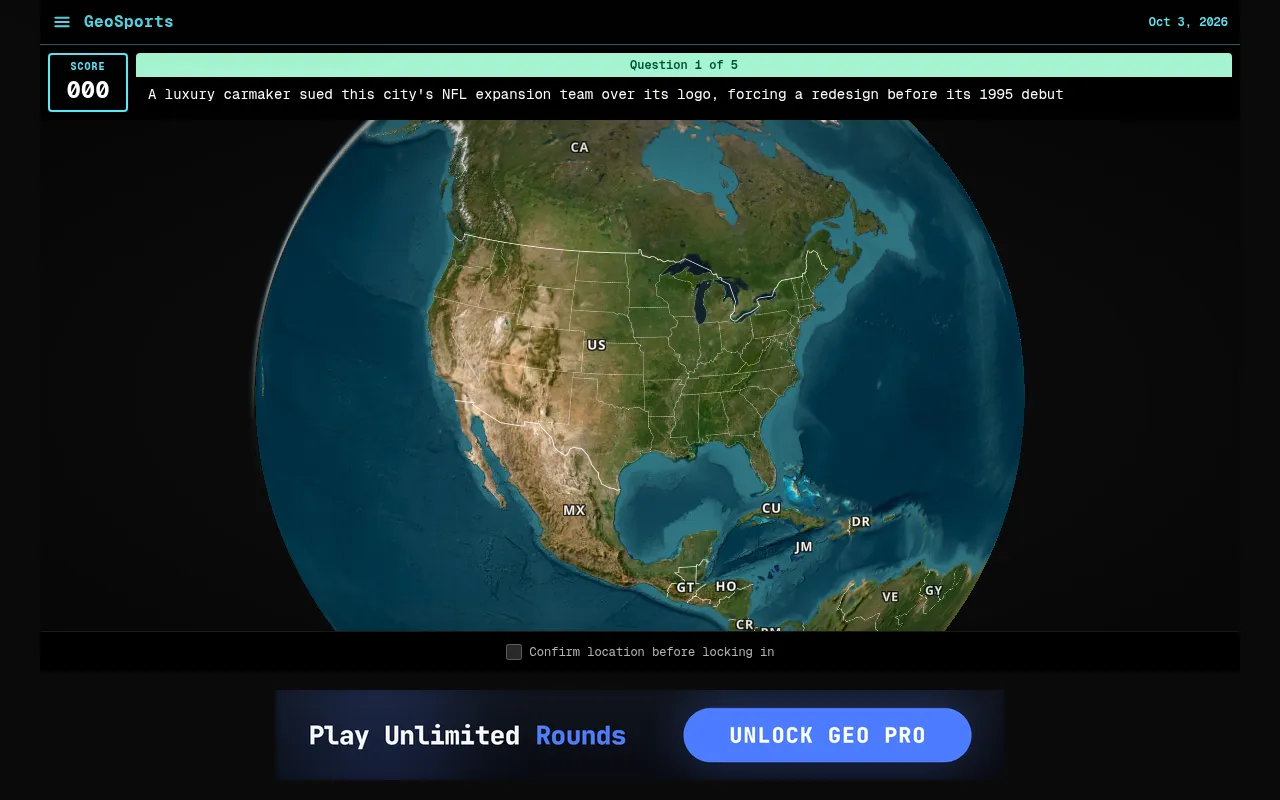Enable Confirm location before locking in checkbox
The height and width of the screenshot is (800, 1280).
coord(514,652)
